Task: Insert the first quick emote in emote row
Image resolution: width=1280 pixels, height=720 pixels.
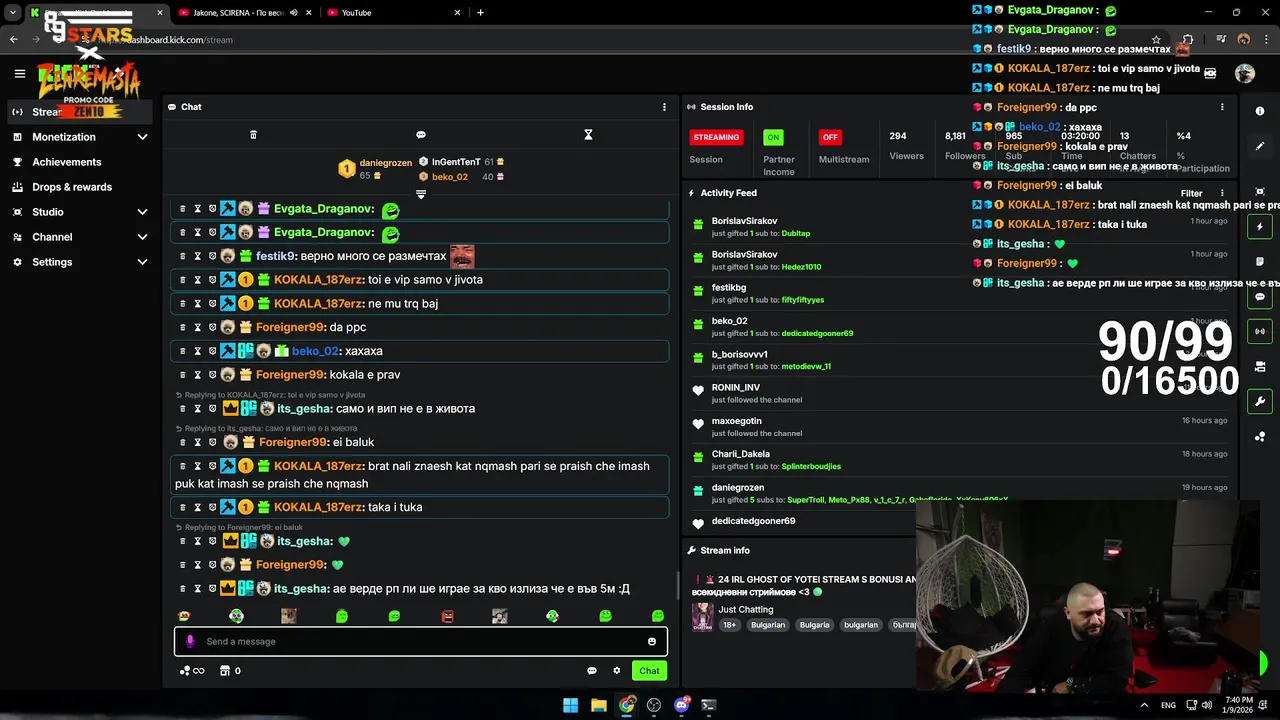Action: pos(184,616)
